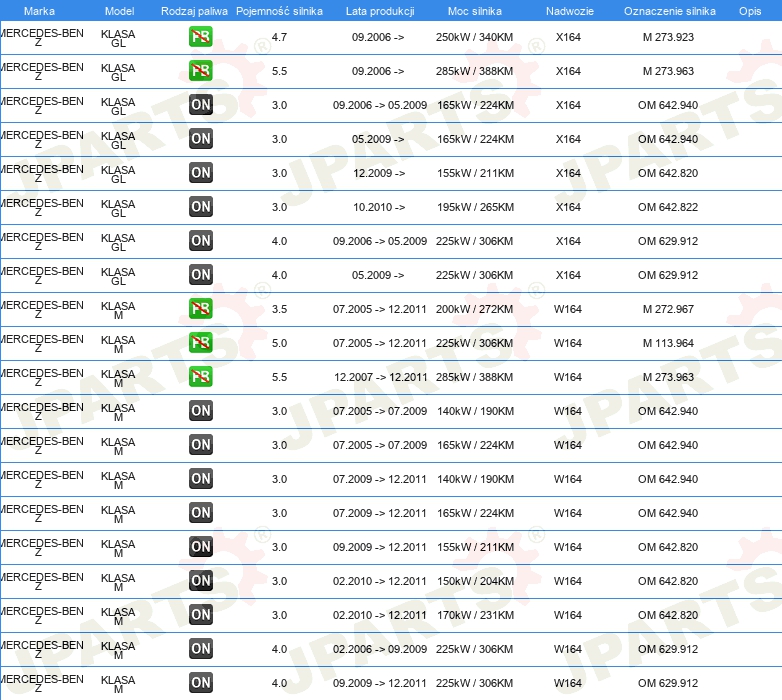Screen dimensions: 782x700
Task: Click the MERCEDES-BENZ cell in the 195kW / 265KM row
Action: point(41,207)
